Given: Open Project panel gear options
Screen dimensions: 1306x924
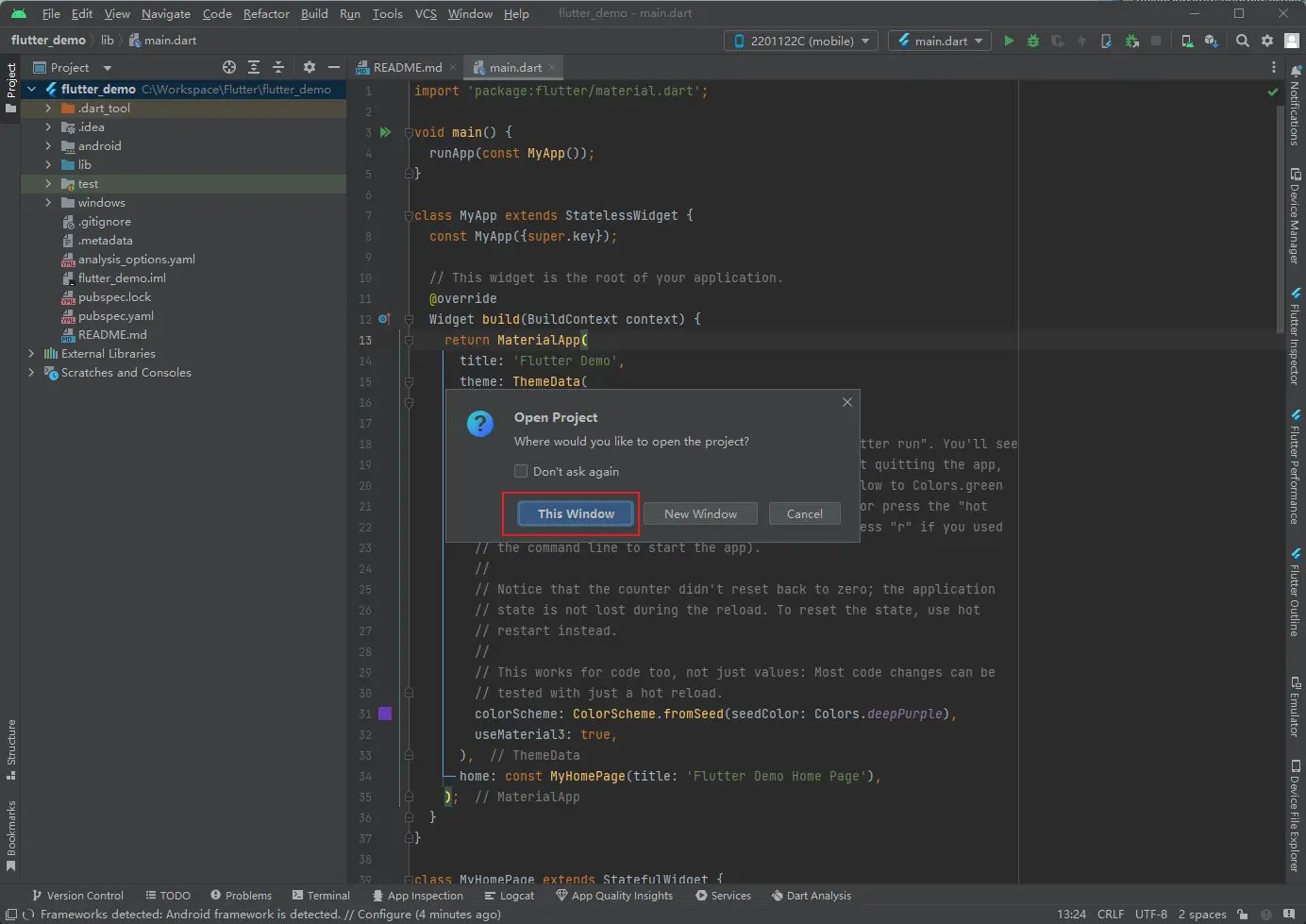Looking at the screenshot, I should (310, 67).
